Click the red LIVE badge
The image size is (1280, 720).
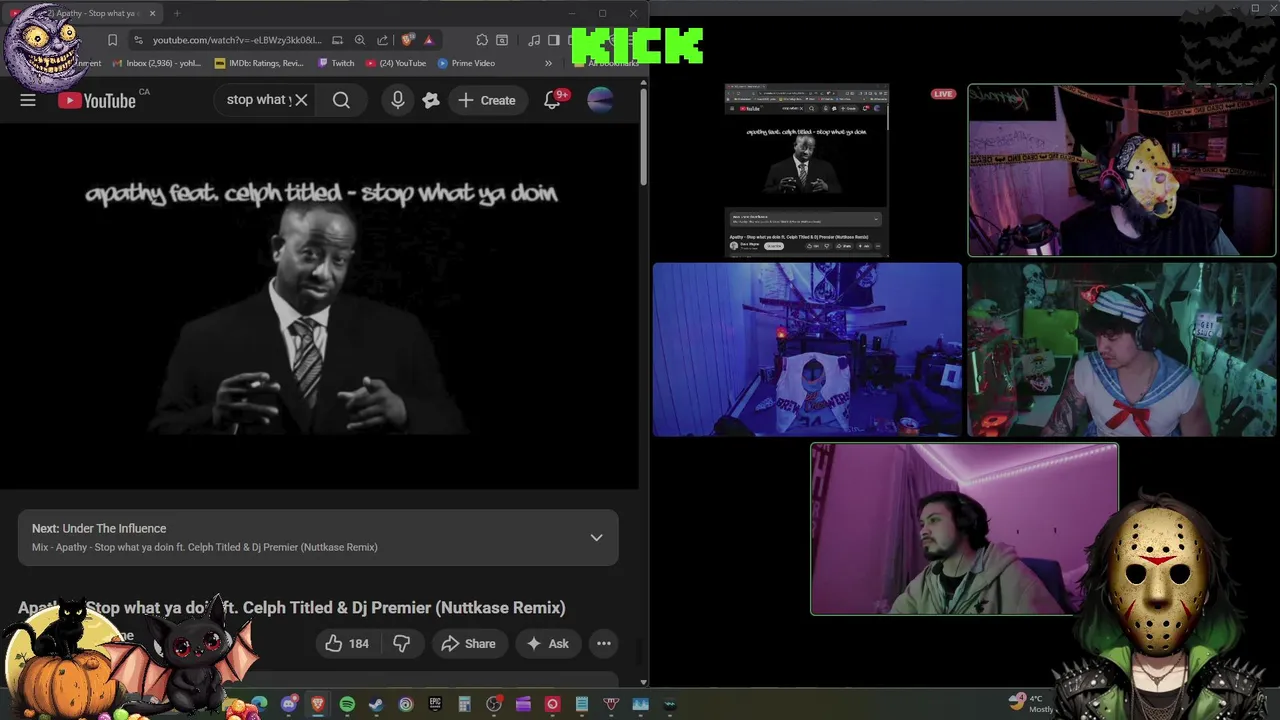[943, 94]
